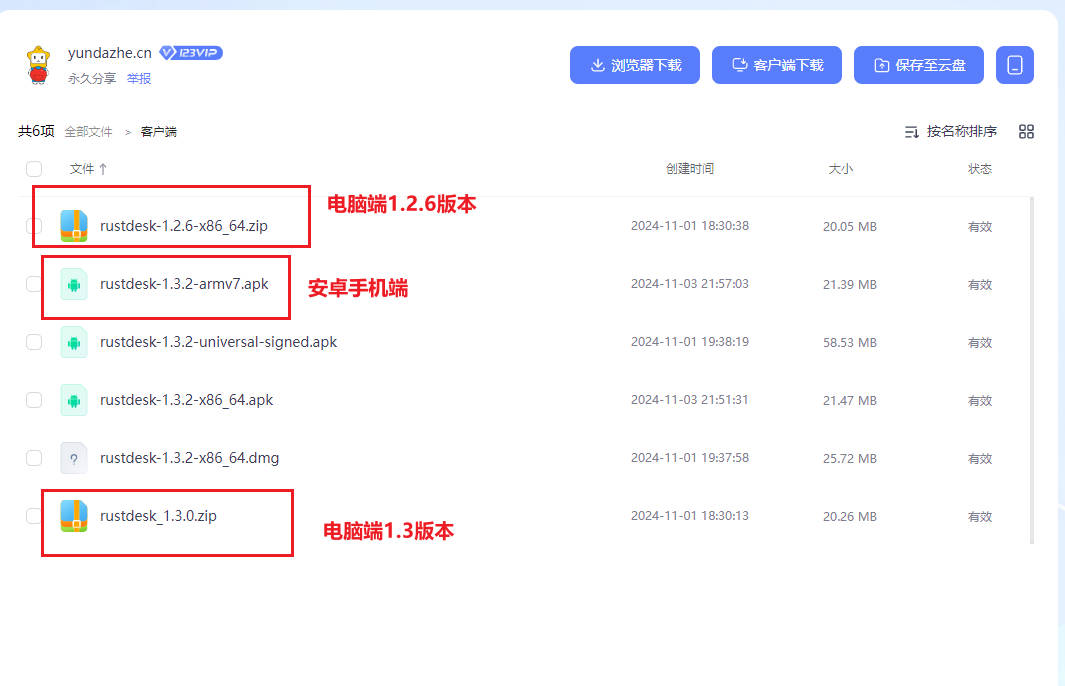Open the yundazhe.cn username
Screen dimensions: 1065x686
pyautogui.click(x=109, y=53)
